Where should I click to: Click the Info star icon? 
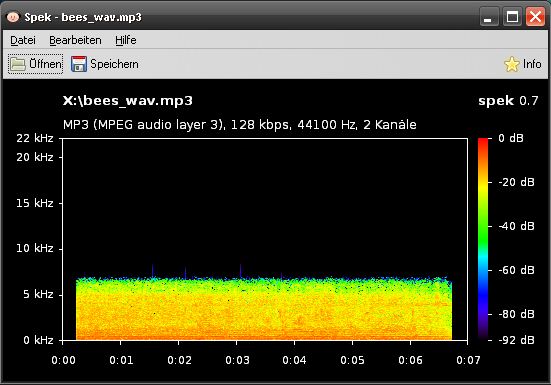[x=512, y=64]
